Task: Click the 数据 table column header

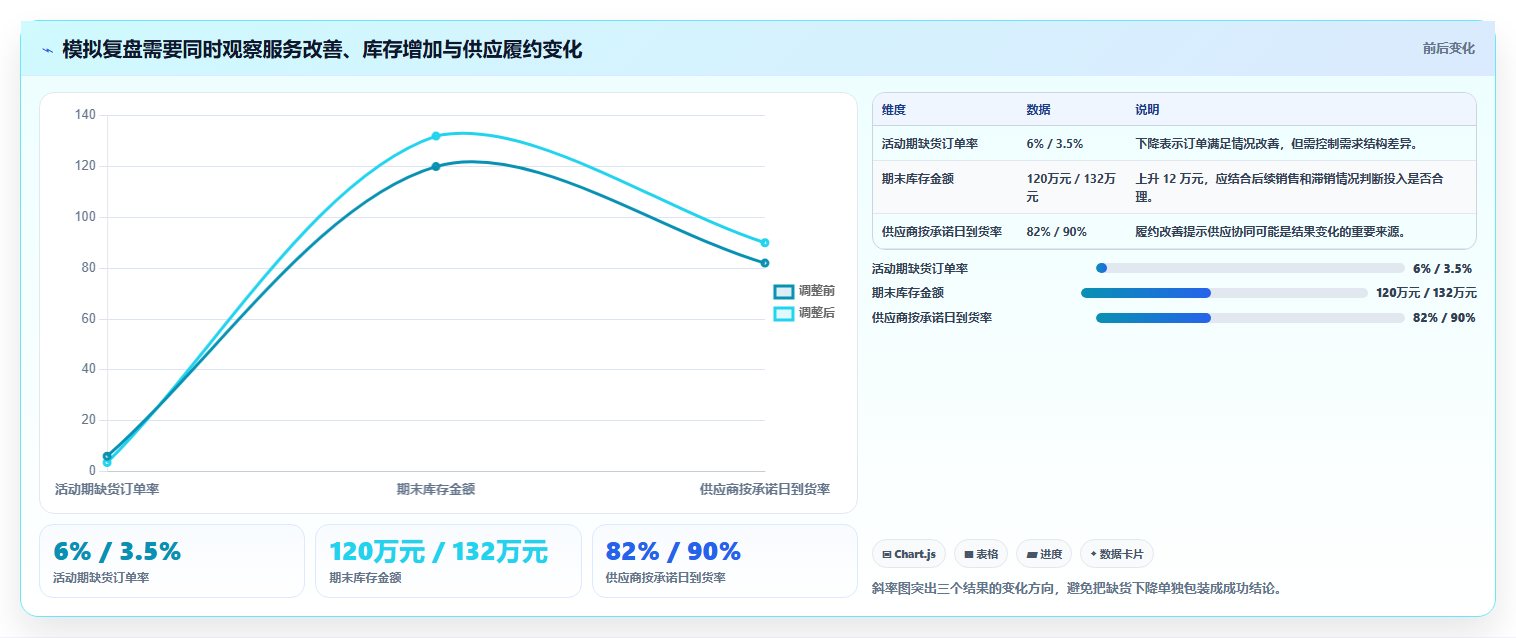Action: click(x=1038, y=110)
